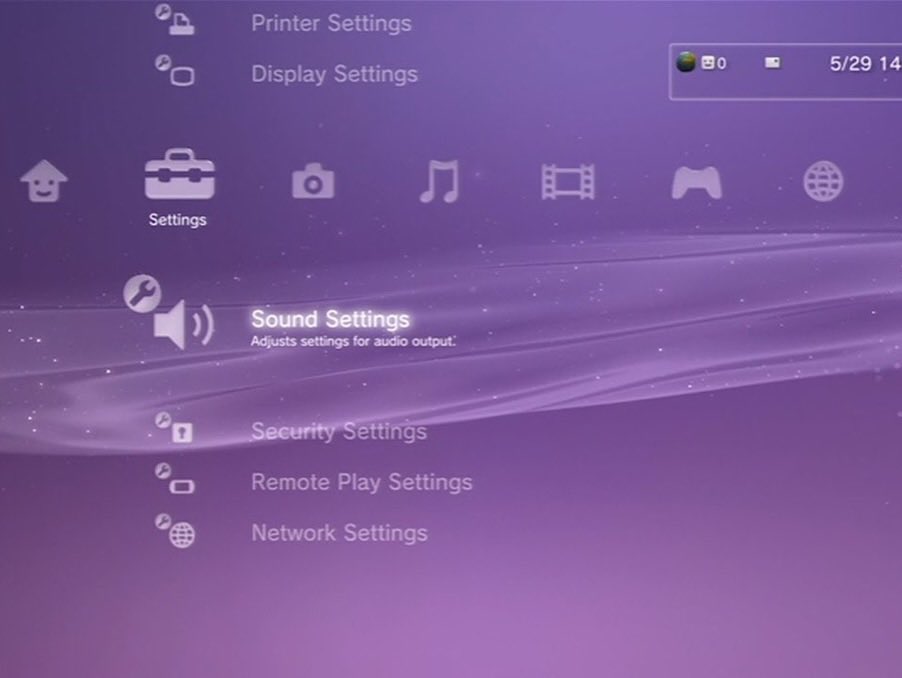The height and width of the screenshot is (678, 902).
Task: Open Security Settings
Action: (x=339, y=431)
